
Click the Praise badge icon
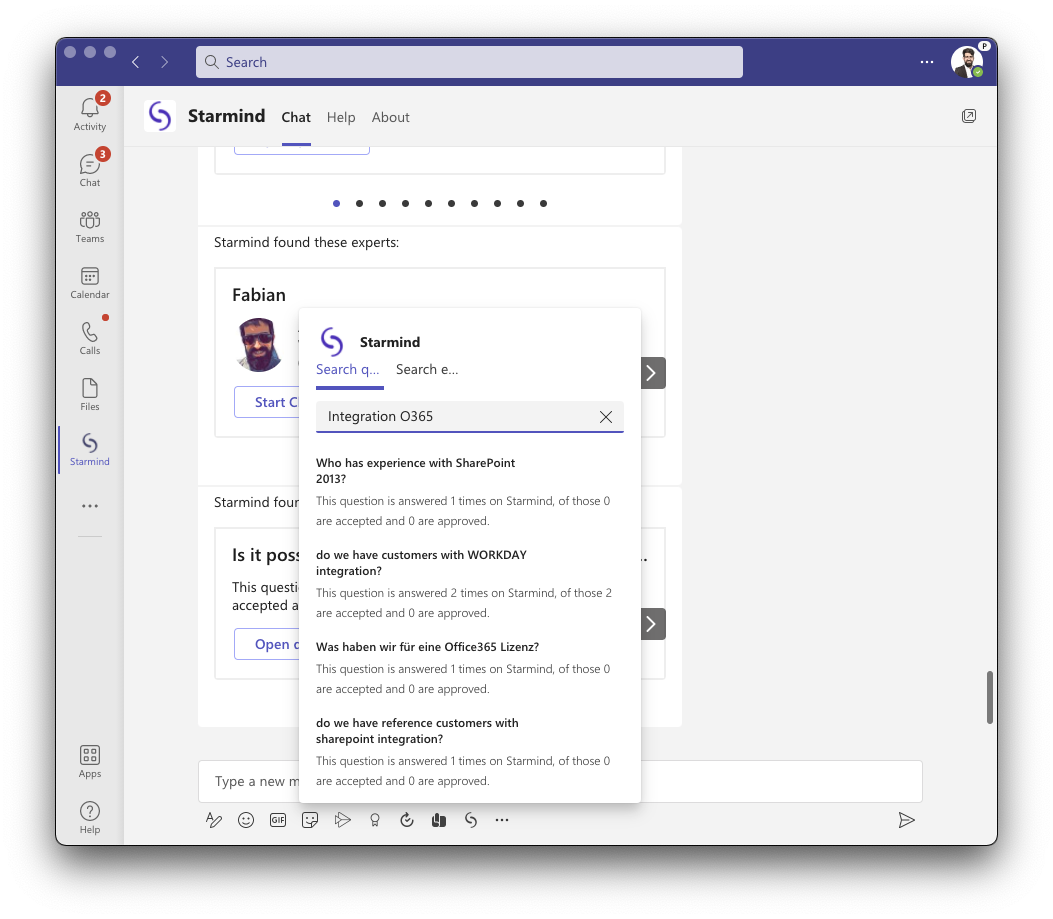point(375,820)
